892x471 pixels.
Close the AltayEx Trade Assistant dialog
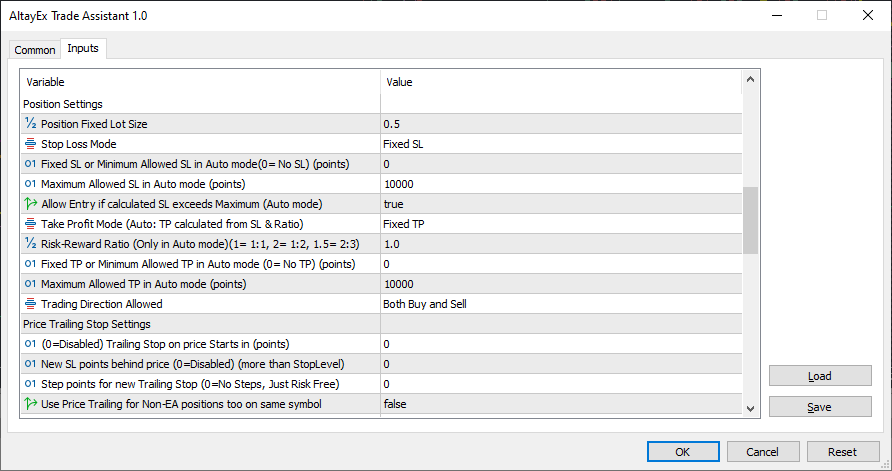pyautogui.click(x=868, y=15)
